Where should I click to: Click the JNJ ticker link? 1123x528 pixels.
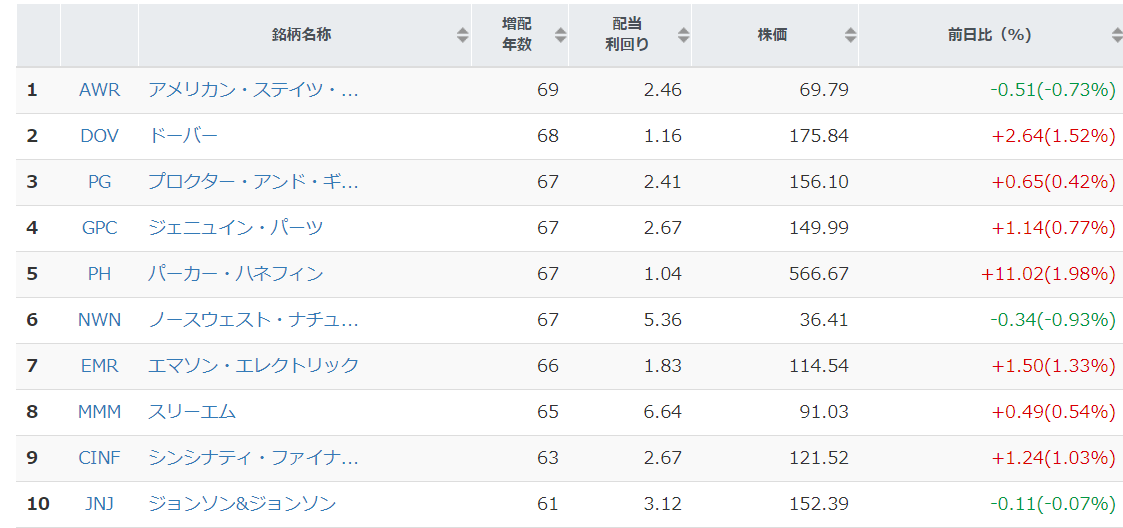[x=100, y=504]
